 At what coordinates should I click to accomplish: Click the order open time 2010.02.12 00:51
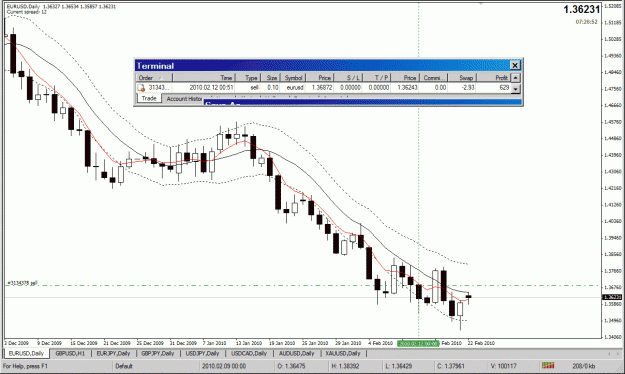pyautogui.click(x=211, y=88)
